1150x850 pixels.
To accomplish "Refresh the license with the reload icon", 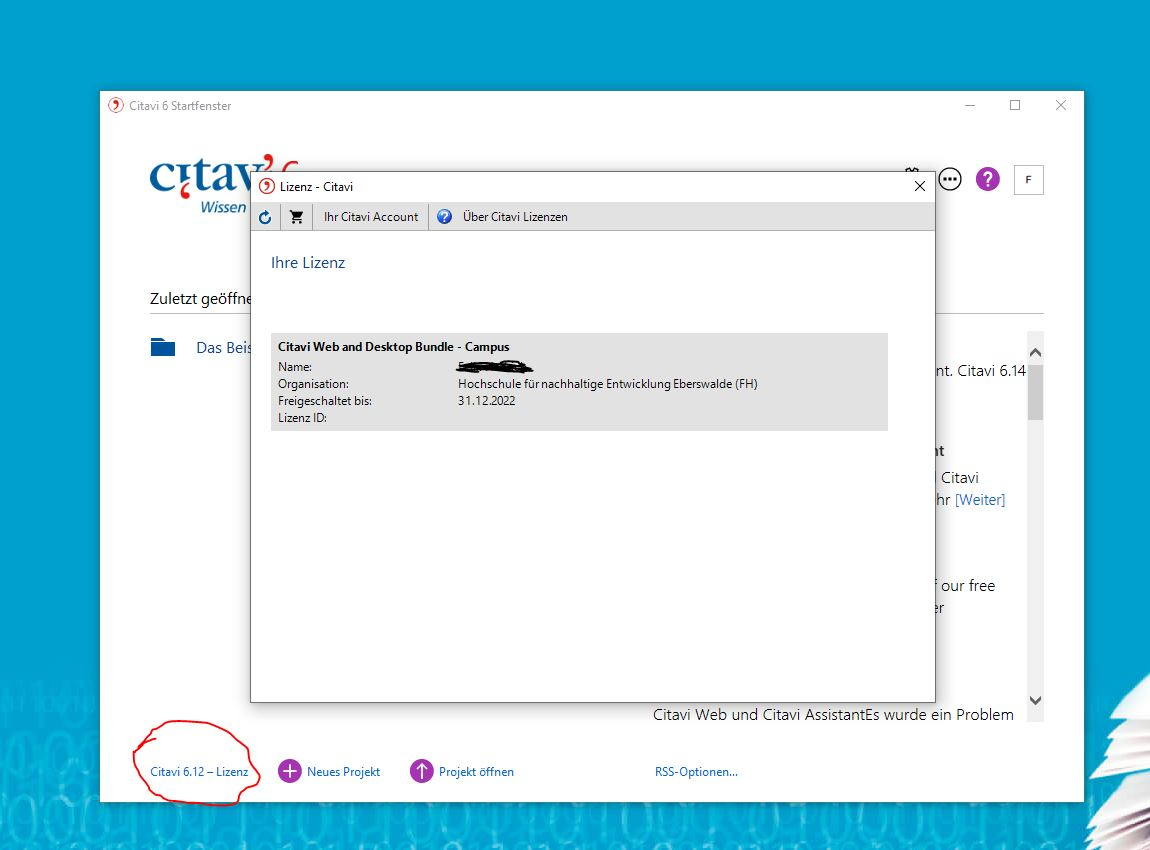I will [x=265, y=217].
